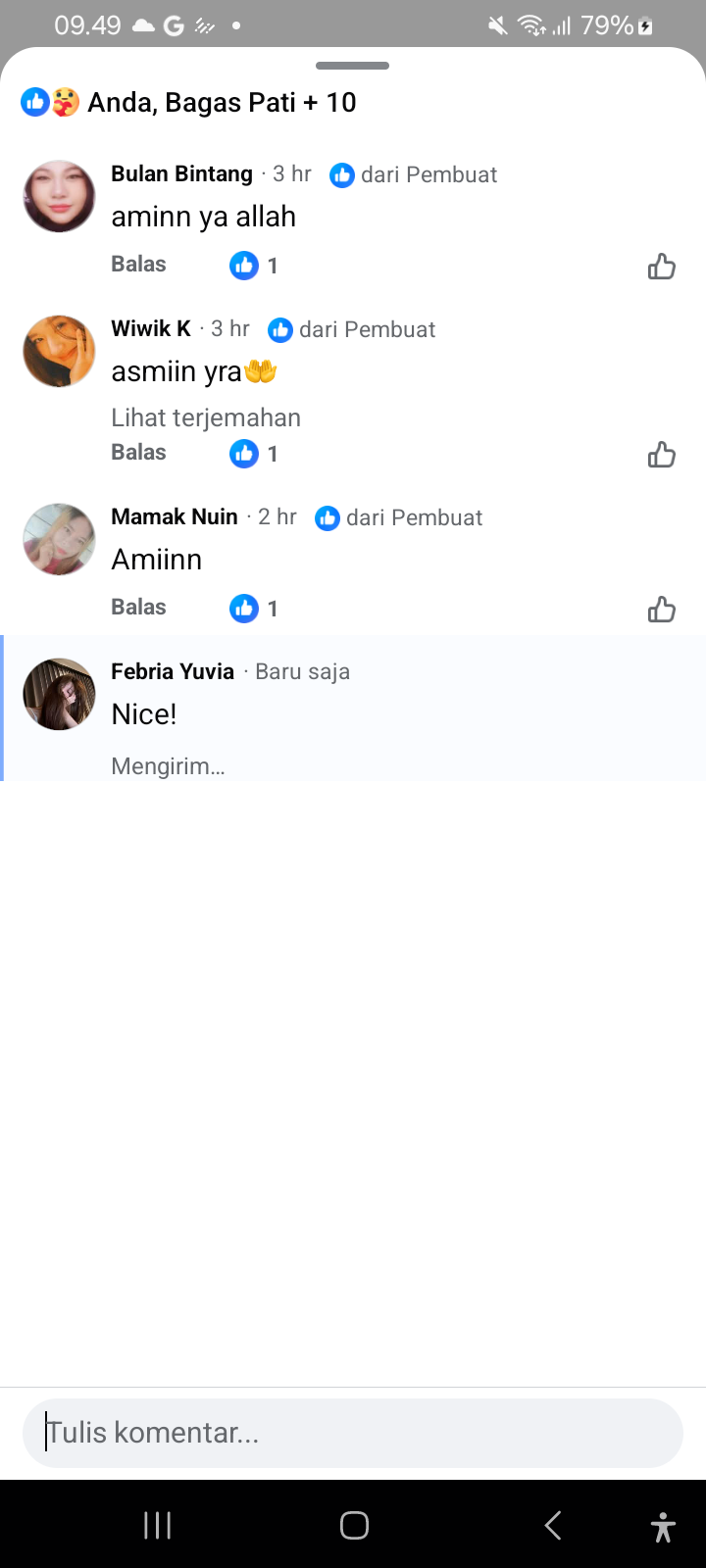Reply to Mamak Nuin's Amiinn comment
Image resolution: width=706 pixels, height=1568 pixels.
pyautogui.click(x=138, y=608)
